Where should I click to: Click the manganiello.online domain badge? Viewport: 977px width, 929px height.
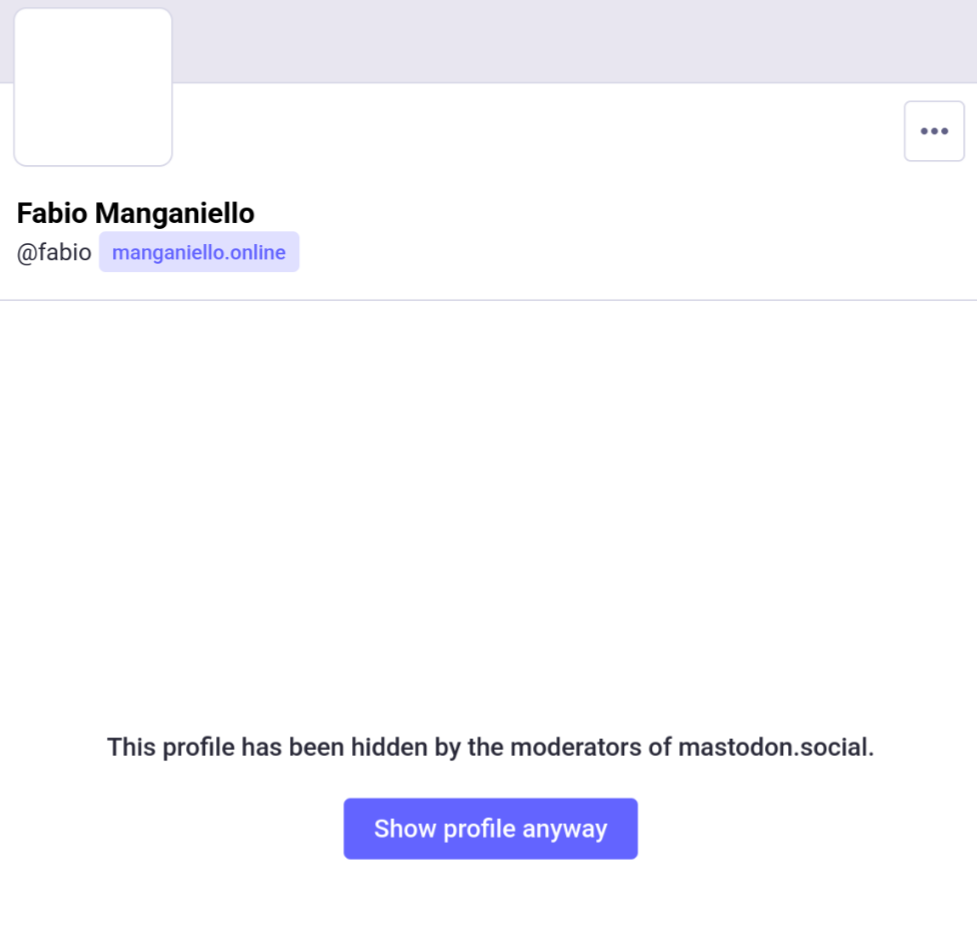[x=199, y=252]
